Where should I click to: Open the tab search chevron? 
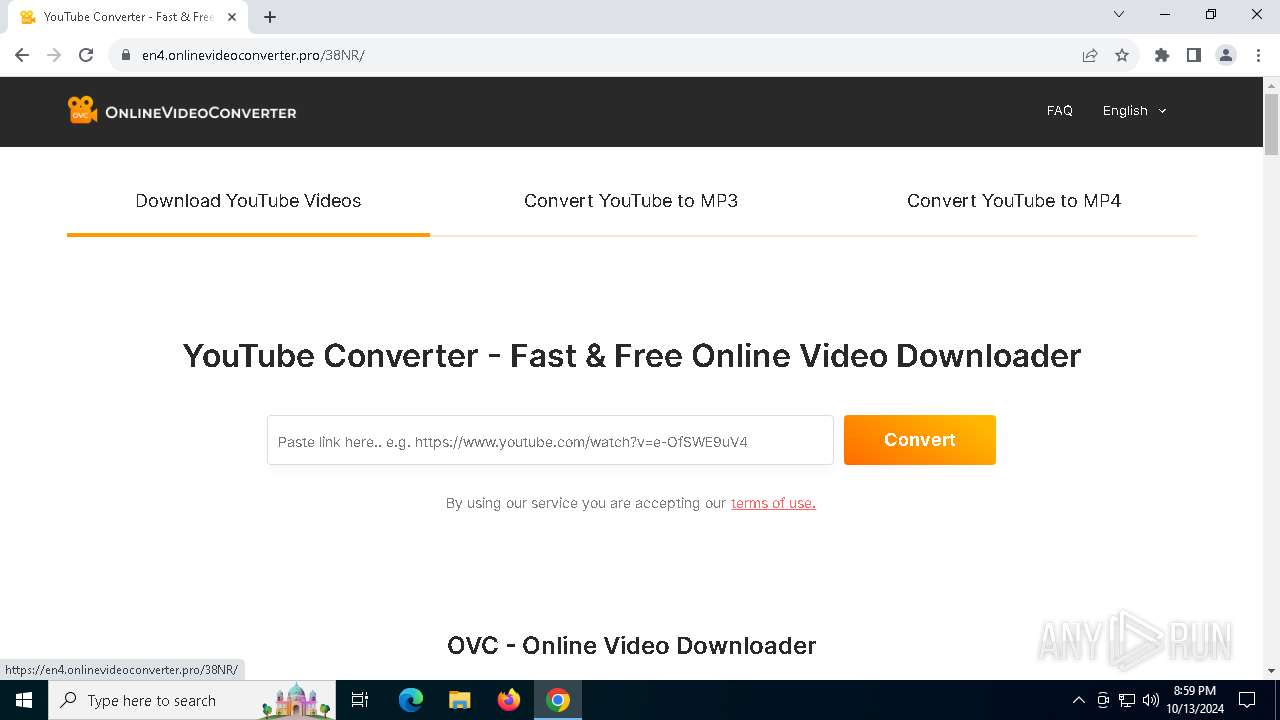(x=1119, y=14)
